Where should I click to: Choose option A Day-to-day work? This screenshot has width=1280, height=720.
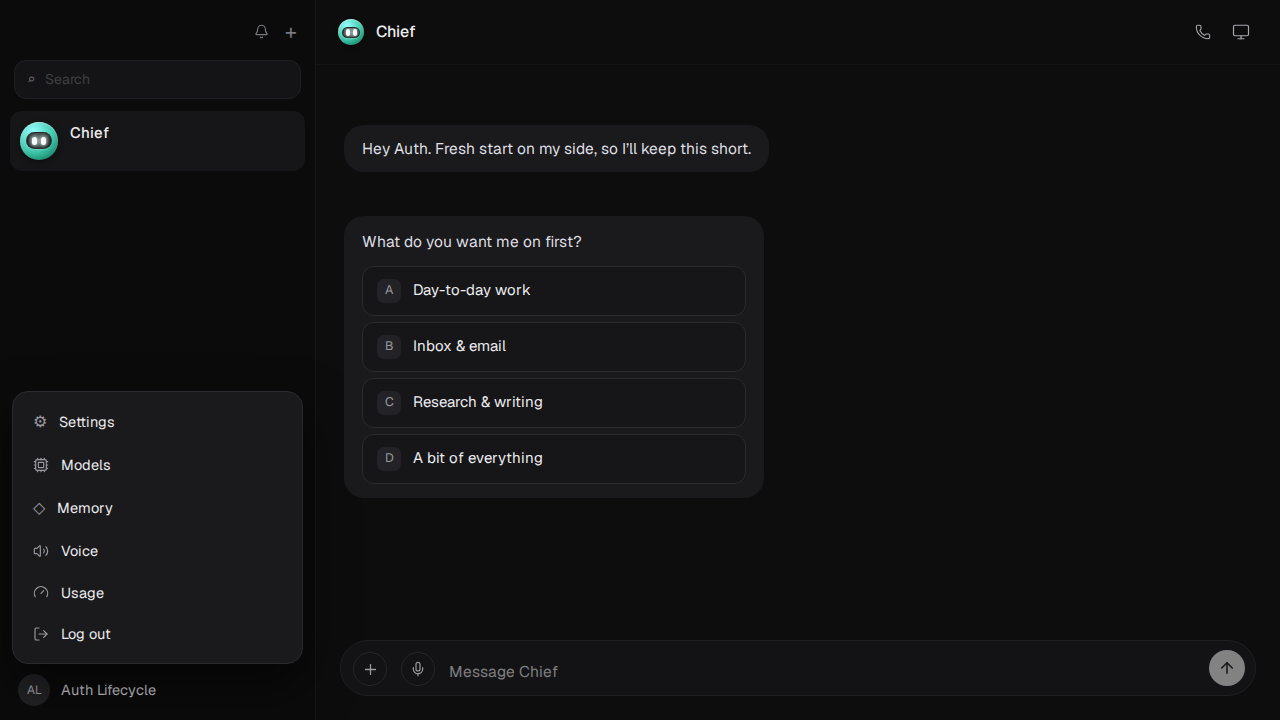pyautogui.click(x=554, y=290)
